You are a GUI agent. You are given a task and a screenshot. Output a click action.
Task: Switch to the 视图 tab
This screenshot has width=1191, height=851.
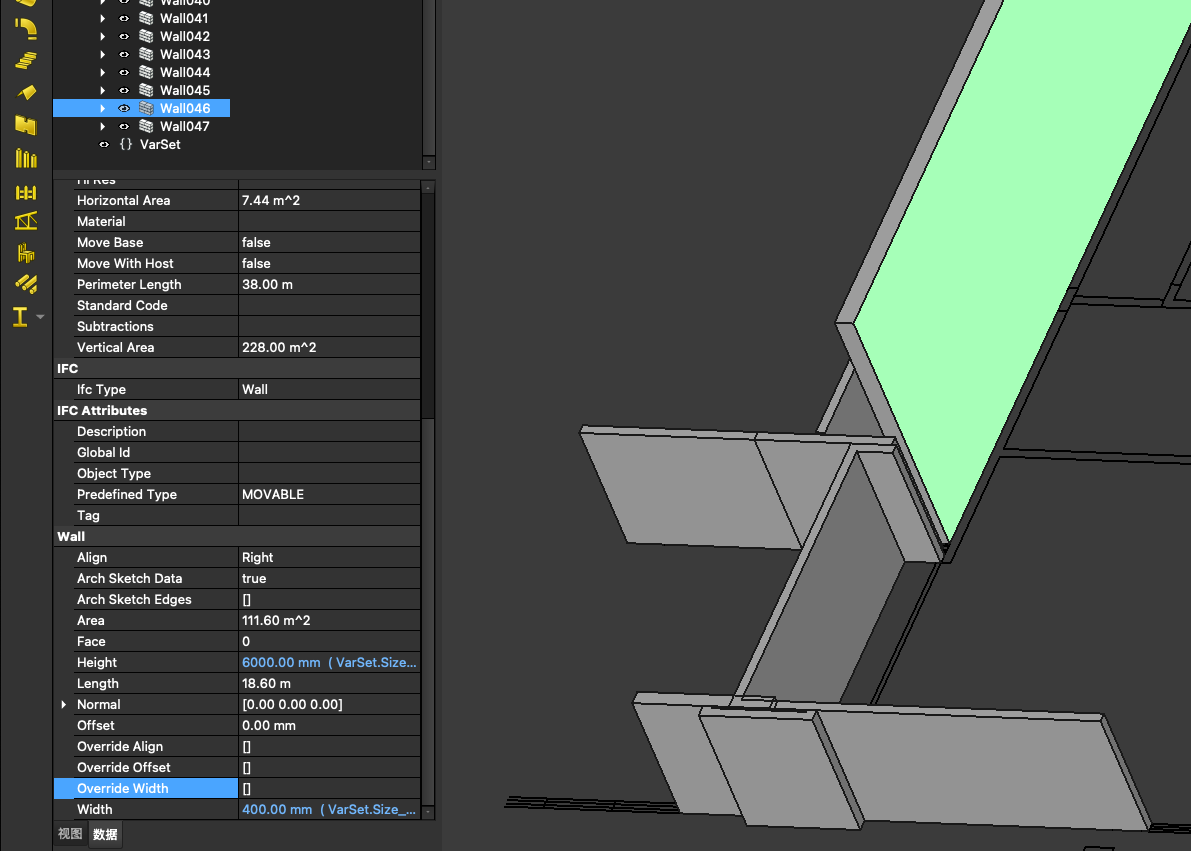pos(70,834)
